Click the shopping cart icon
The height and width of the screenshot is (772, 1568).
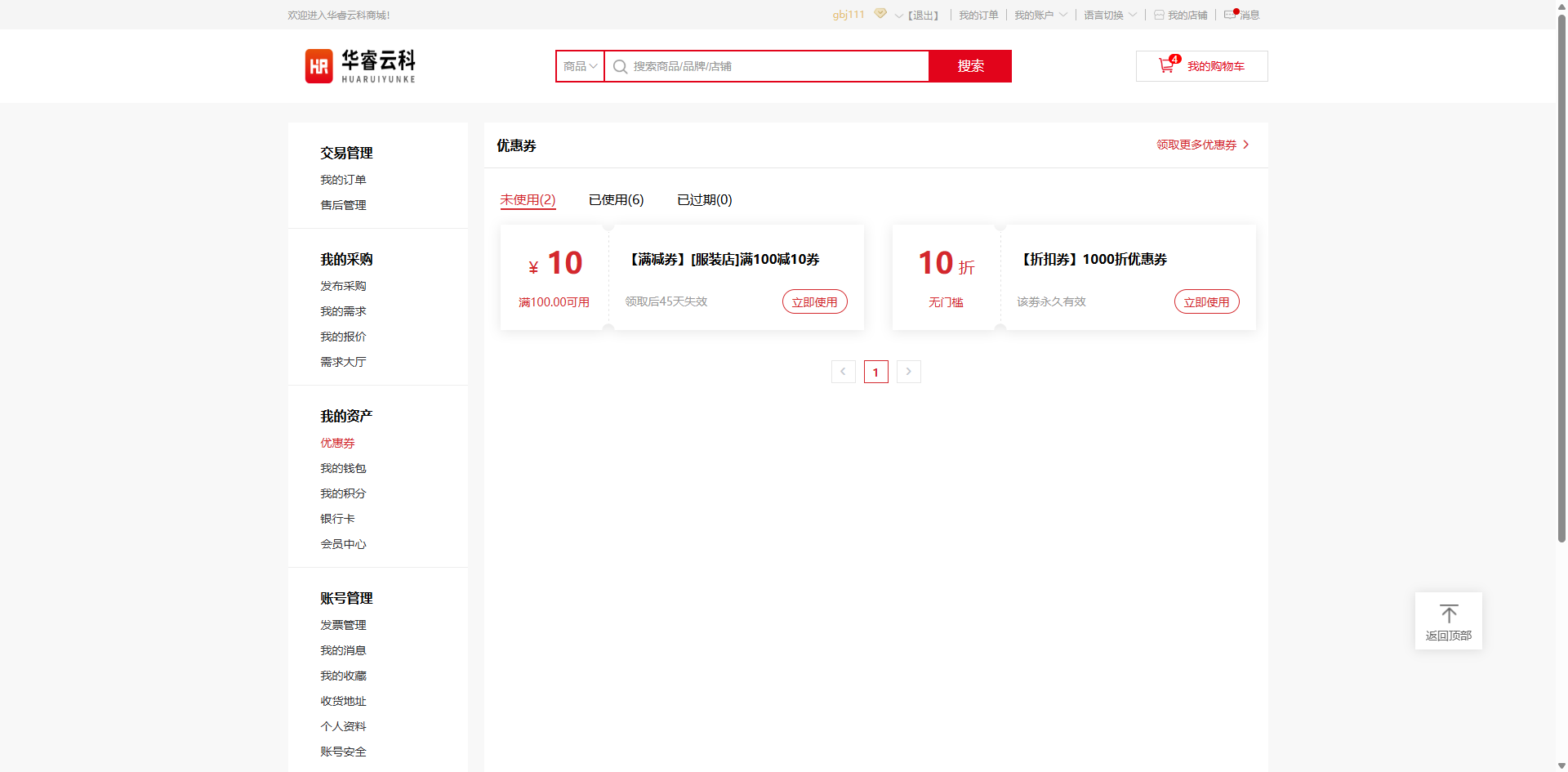point(1166,66)
